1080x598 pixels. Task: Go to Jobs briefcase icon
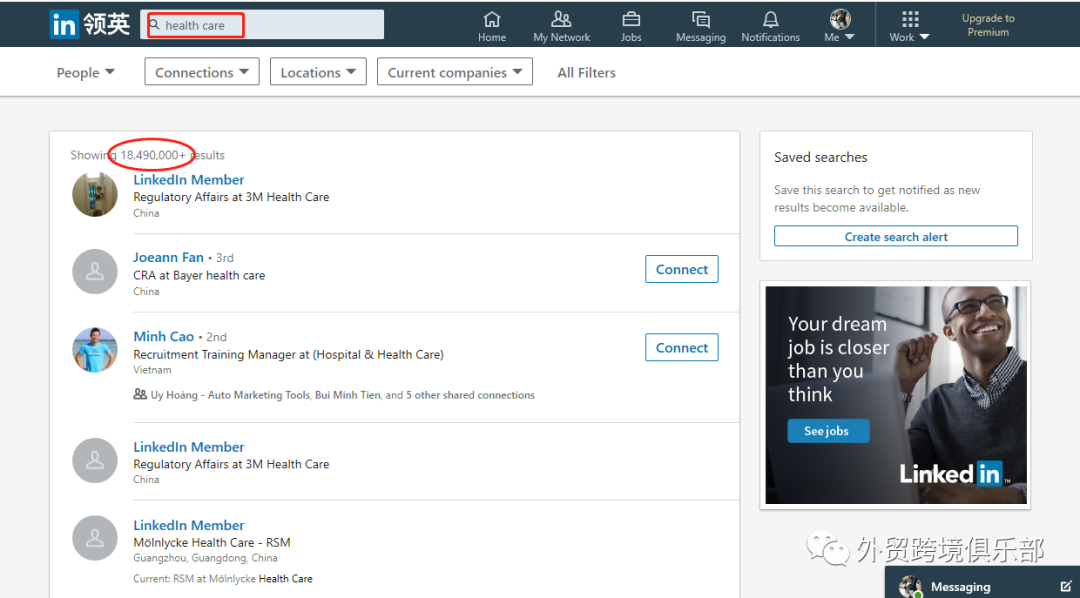tap(631, 26)
